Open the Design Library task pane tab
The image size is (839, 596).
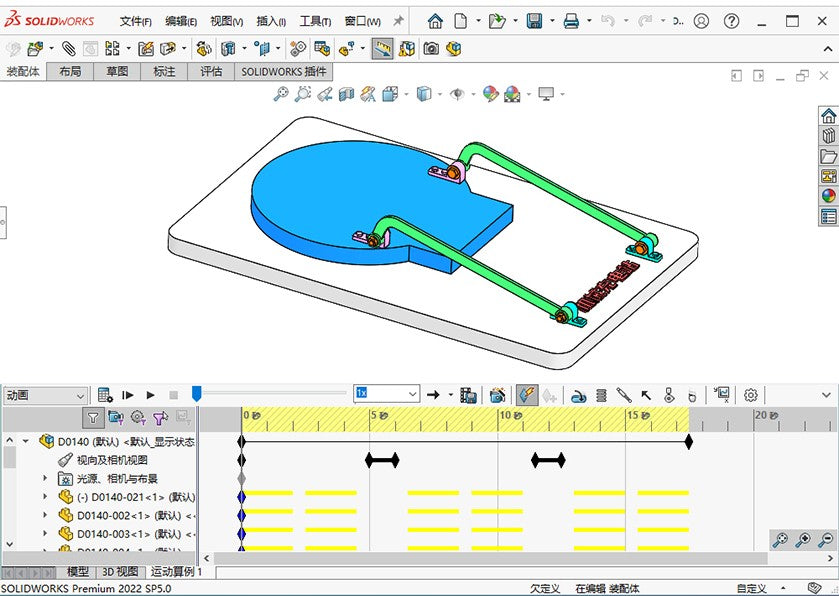click(x=828, y=135)
